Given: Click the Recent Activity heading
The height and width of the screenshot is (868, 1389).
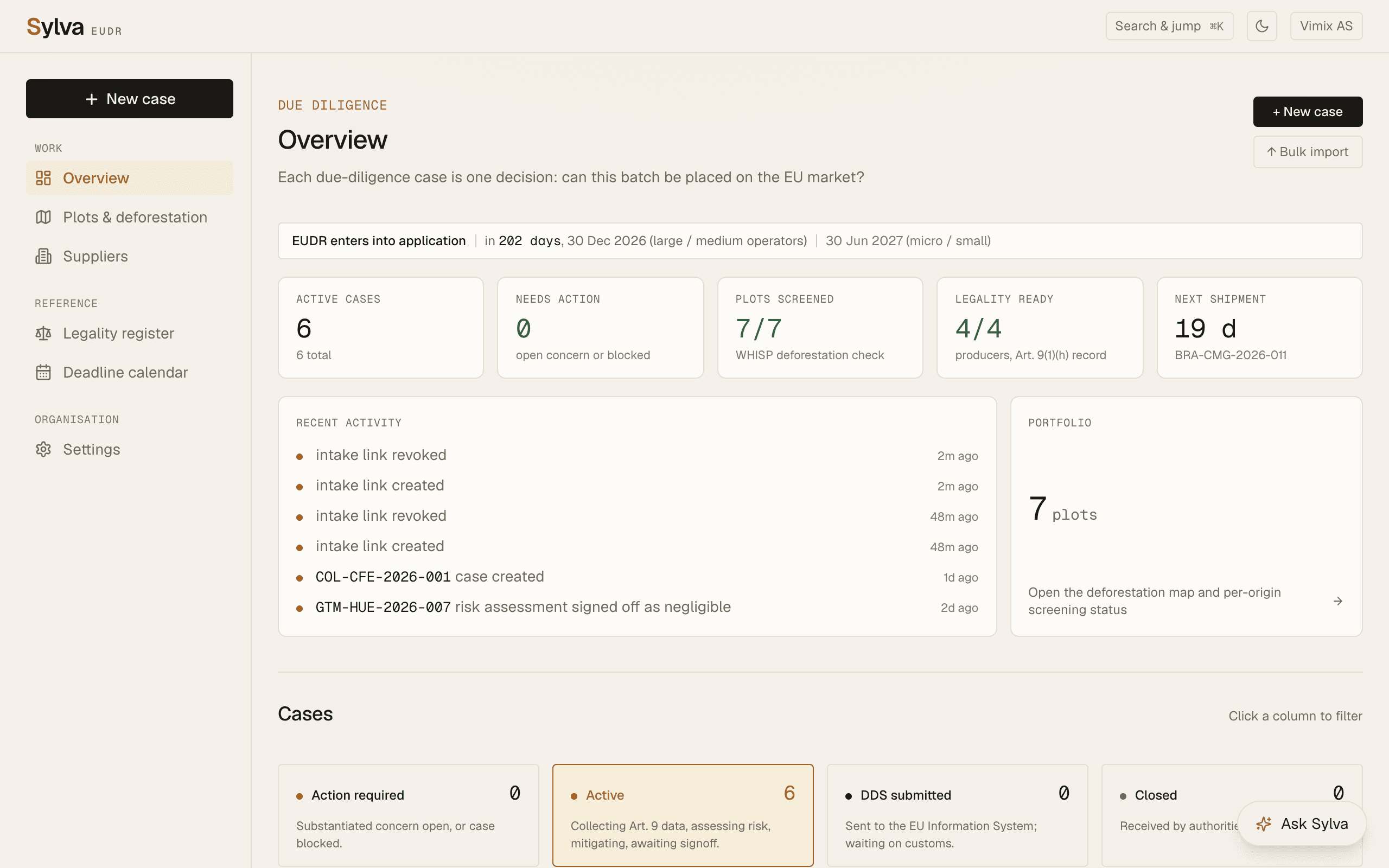Looking at the screenshot, I should pyautogui.click(x=349, y=423).
